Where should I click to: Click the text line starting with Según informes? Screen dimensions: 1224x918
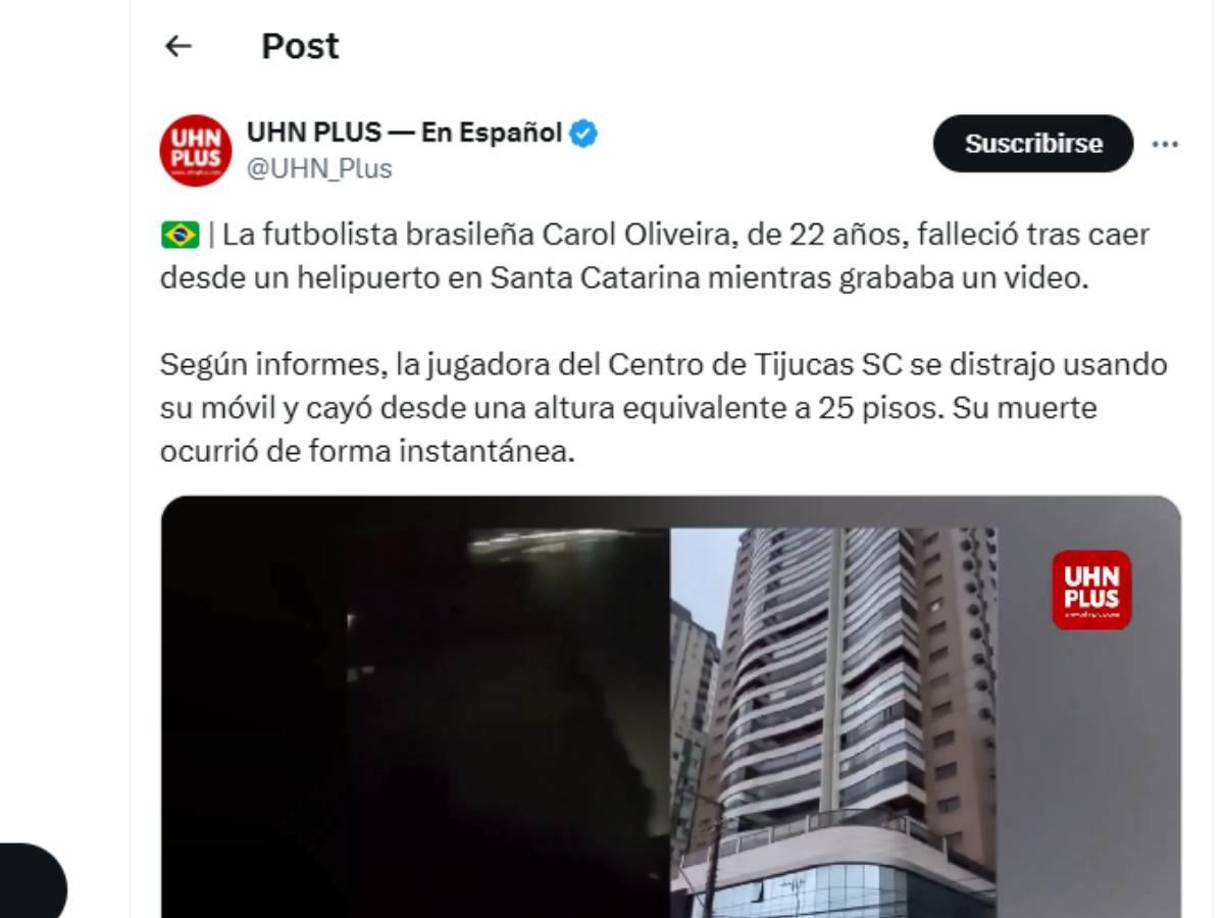pyautogui.click(x=664, y=365)
